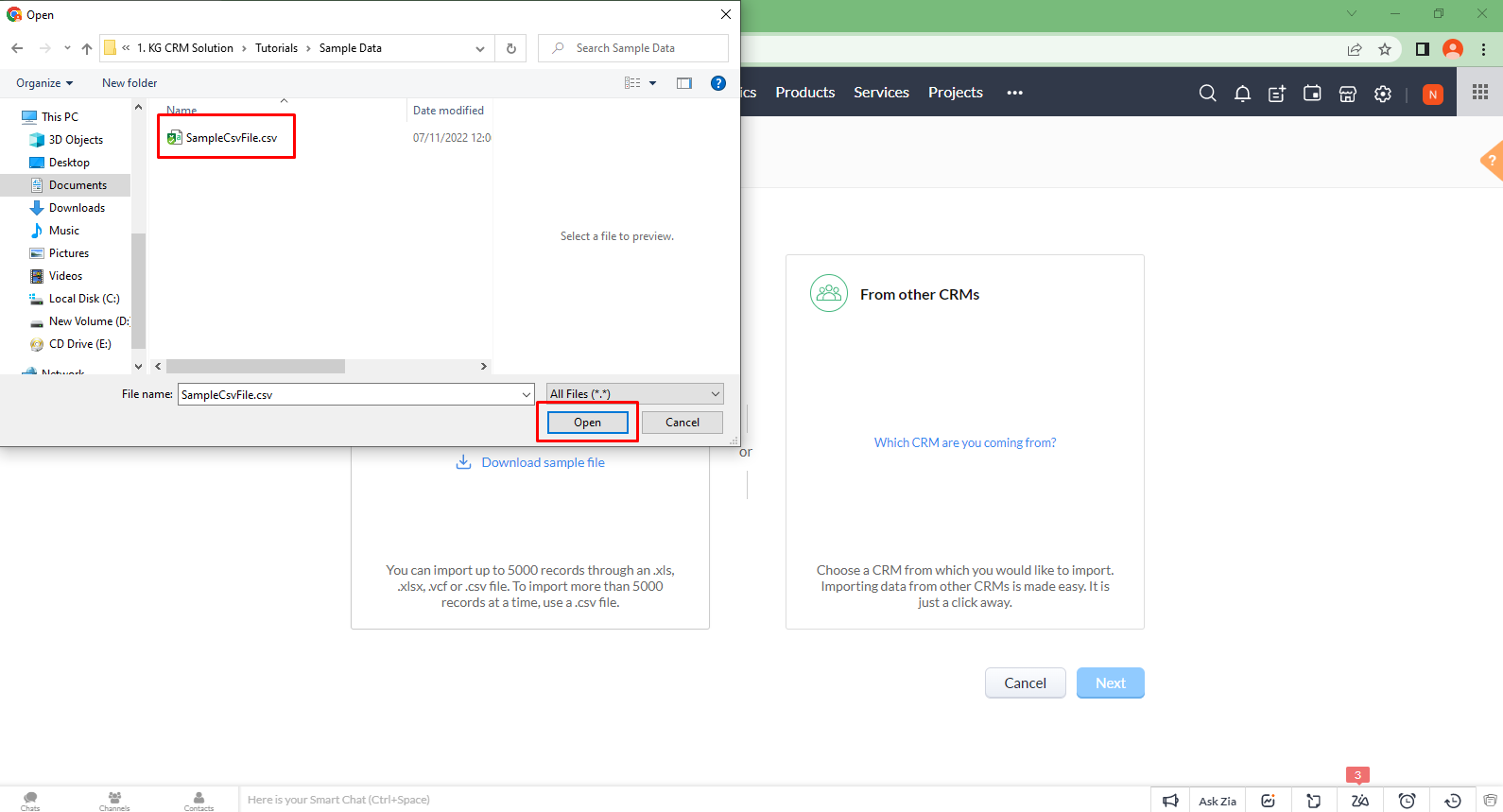Click the Next button
This screenshot has height=812, width=1503.
click(x=1111, y=682)
